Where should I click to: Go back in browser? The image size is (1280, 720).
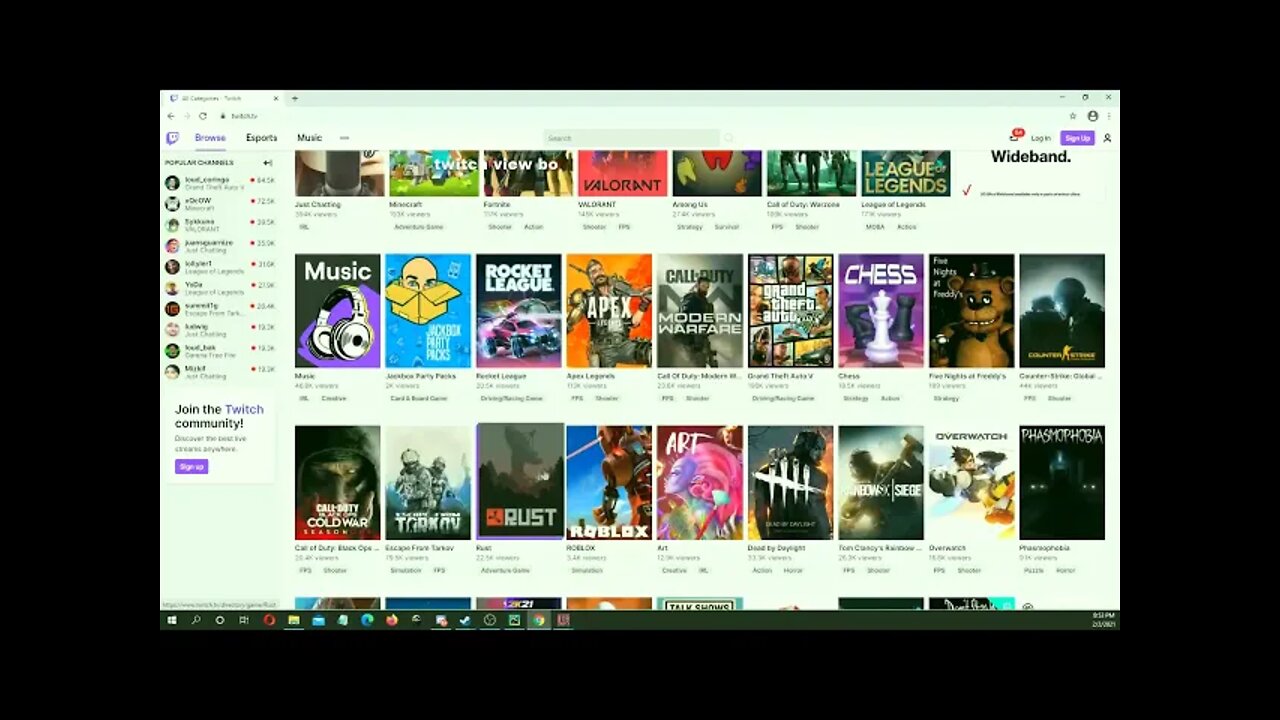[170, 116]
